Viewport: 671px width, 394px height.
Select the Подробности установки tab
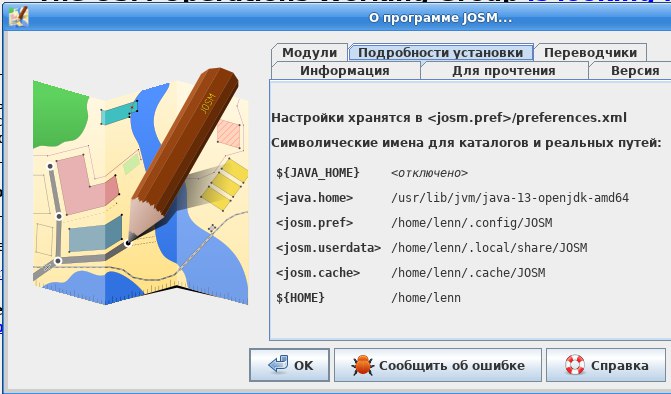coord(441,53)
